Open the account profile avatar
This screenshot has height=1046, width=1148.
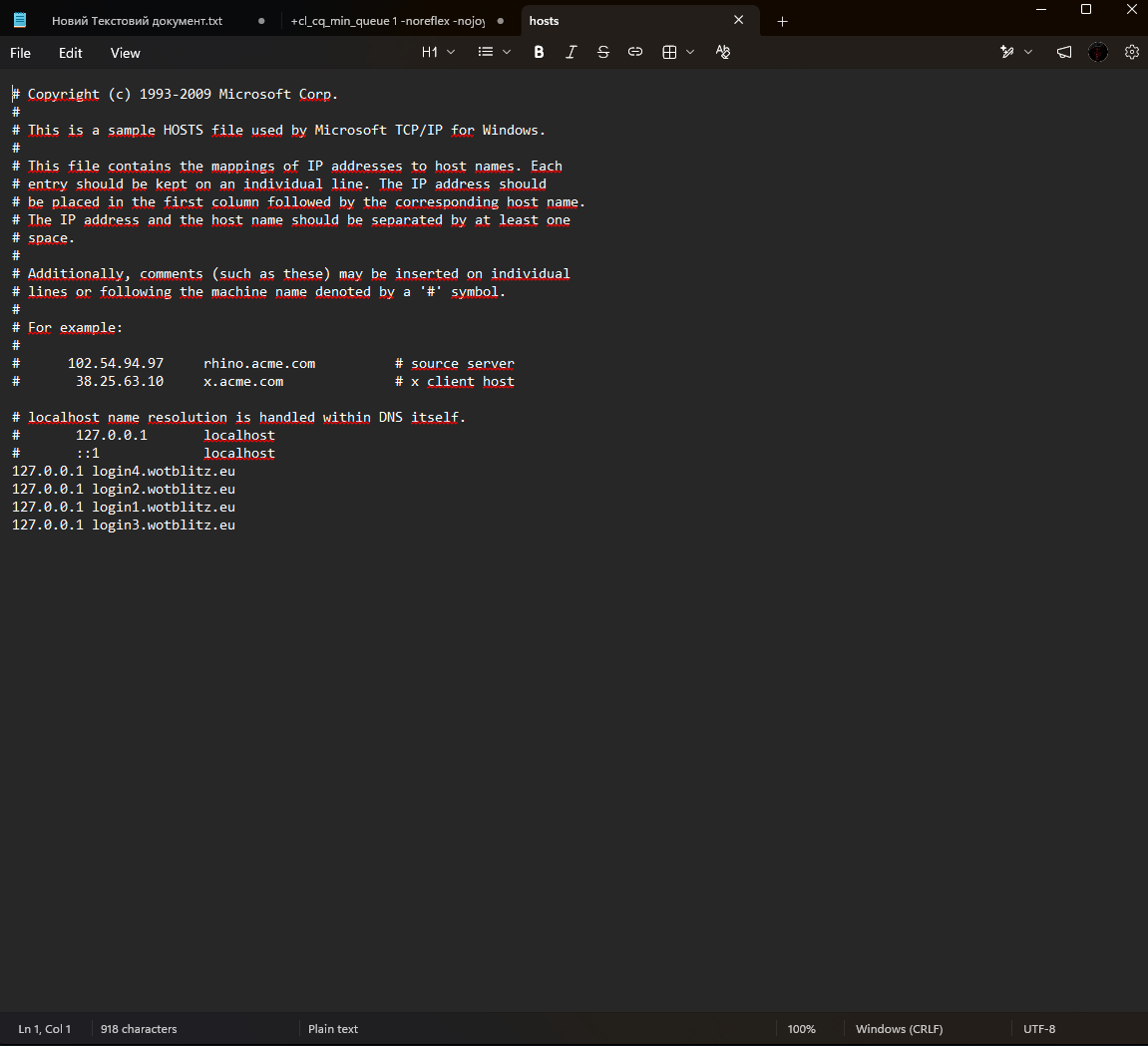click(x=1097, y=52)
